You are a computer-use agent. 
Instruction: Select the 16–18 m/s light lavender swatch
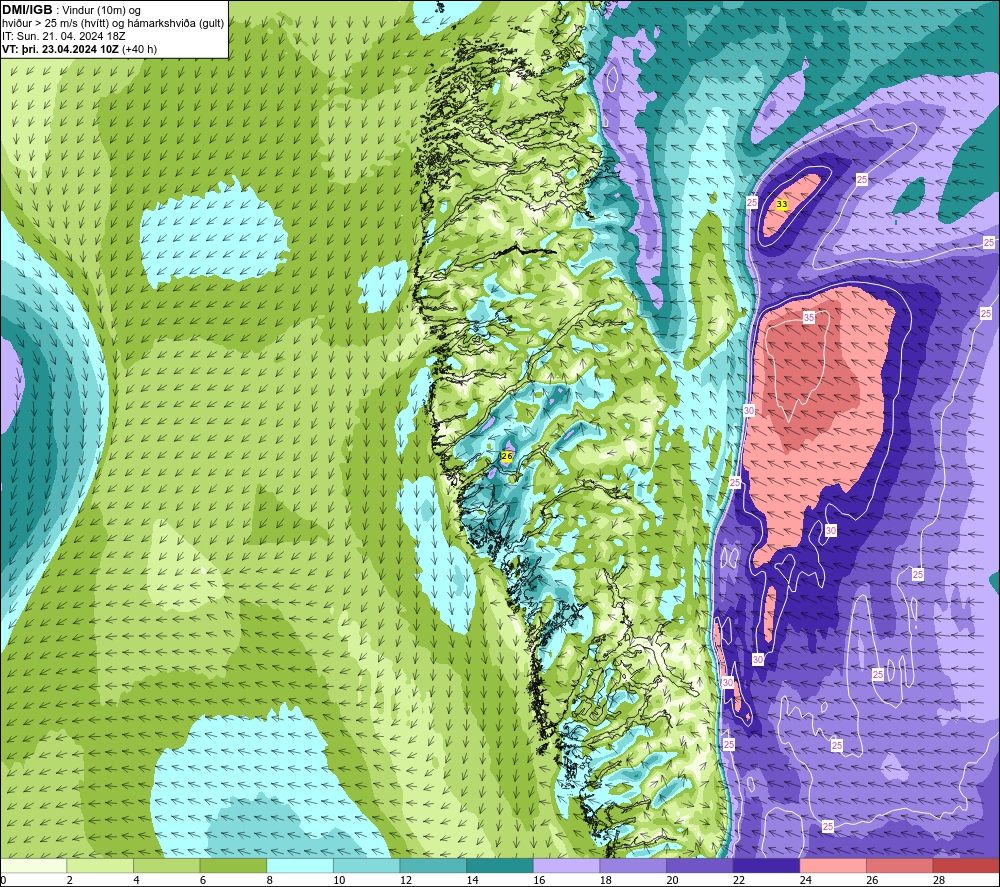click(566, 866)
